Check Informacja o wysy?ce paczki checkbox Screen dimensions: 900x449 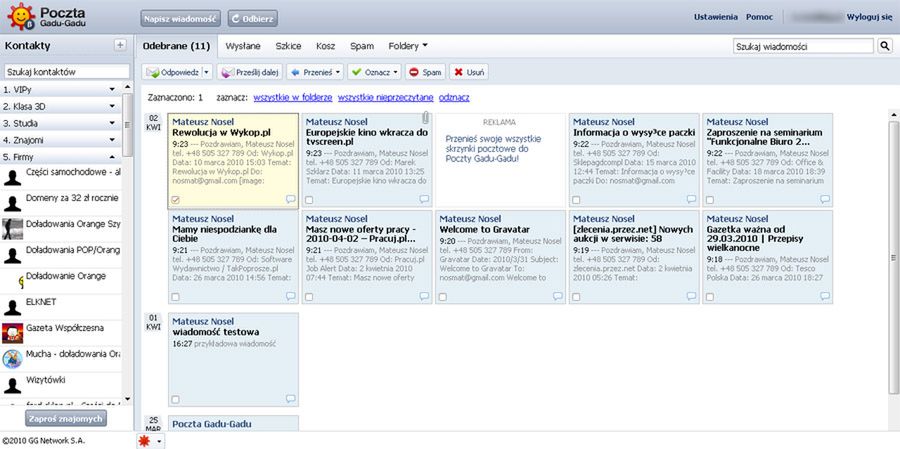pyautogui.click(x=576, y=200)
